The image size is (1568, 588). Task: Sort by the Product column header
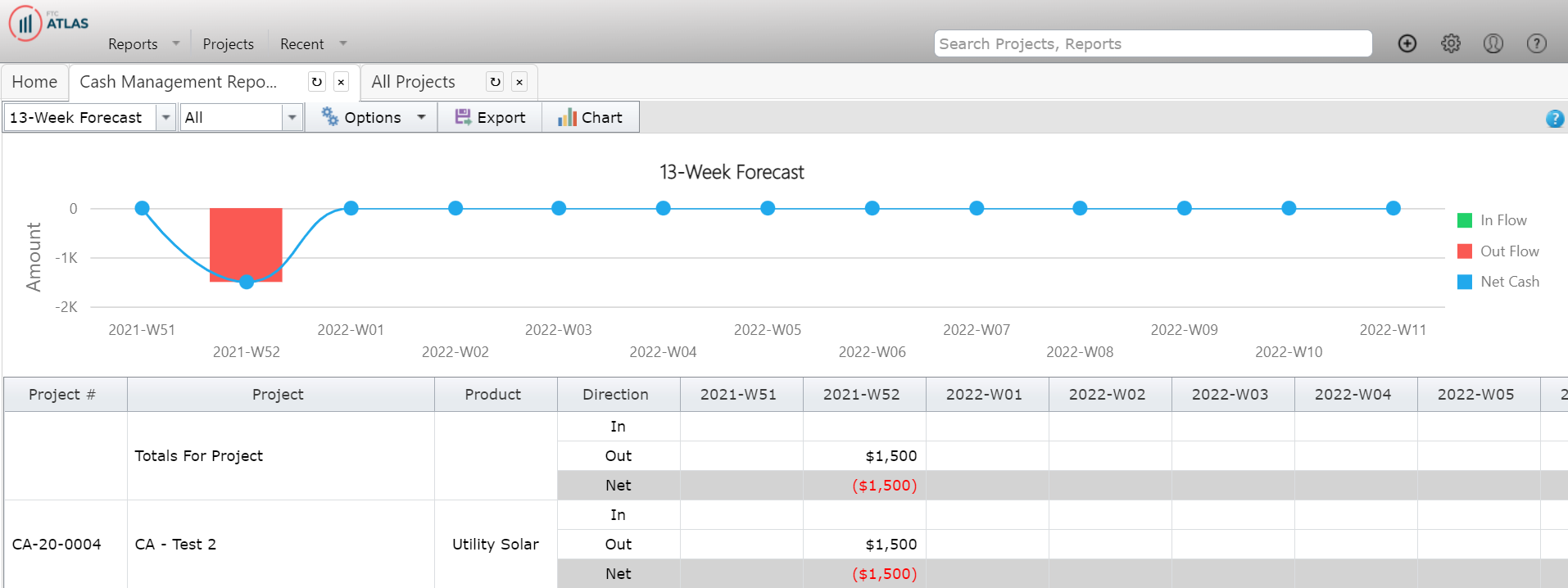(x=496, y=395)
